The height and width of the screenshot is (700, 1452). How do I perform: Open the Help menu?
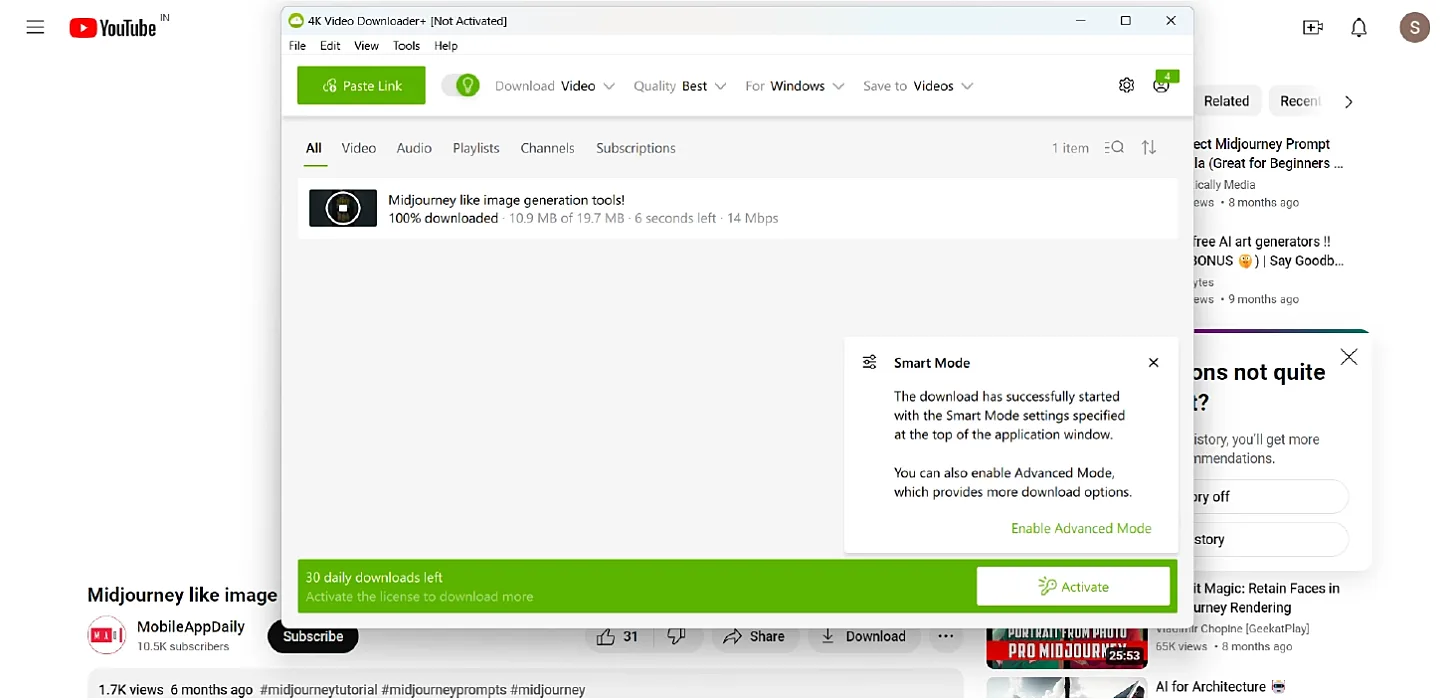(x=446, y=46)
